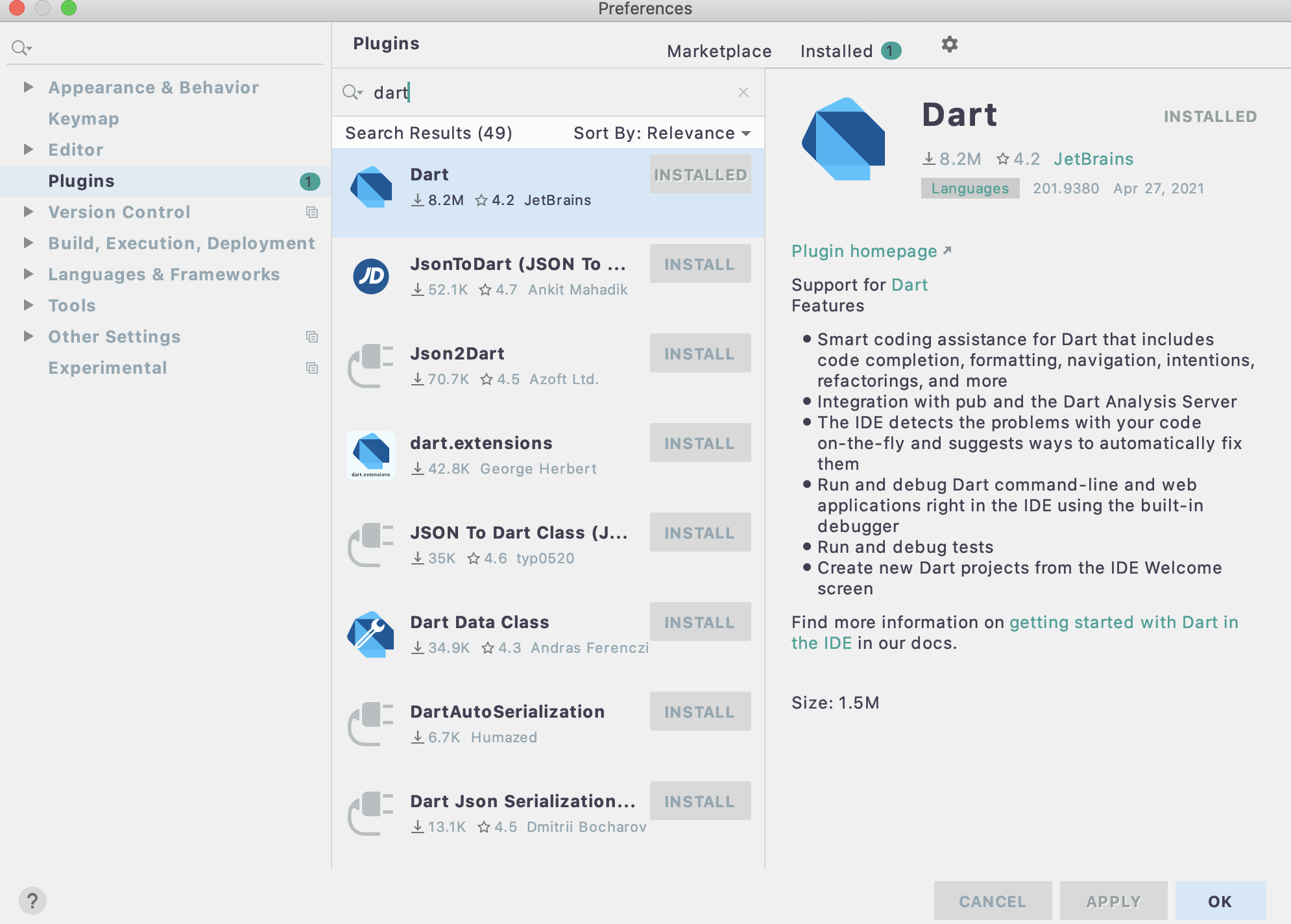
Task: Expand the Build, Execution, Deployment section
Action: point(28,243)
